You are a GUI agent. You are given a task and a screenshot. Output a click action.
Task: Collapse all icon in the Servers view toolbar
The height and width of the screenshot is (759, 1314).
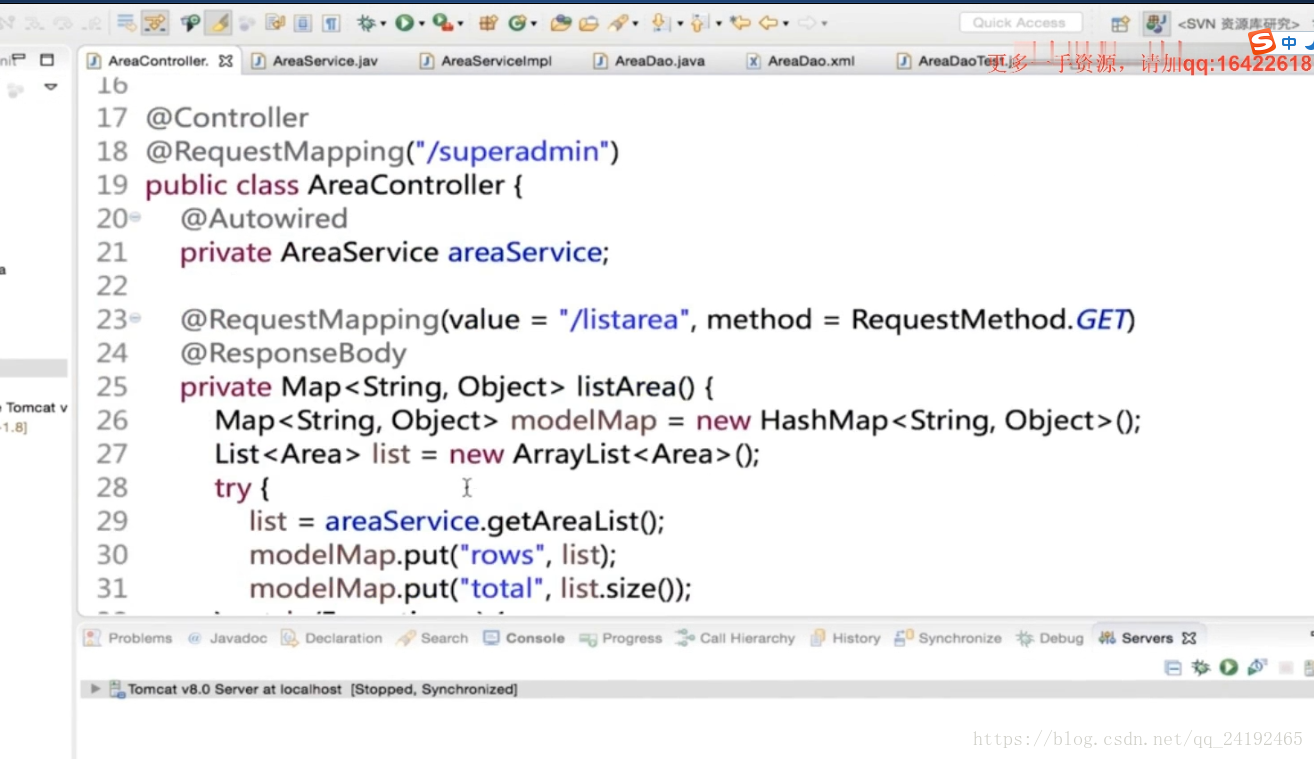pos(1174,667)
